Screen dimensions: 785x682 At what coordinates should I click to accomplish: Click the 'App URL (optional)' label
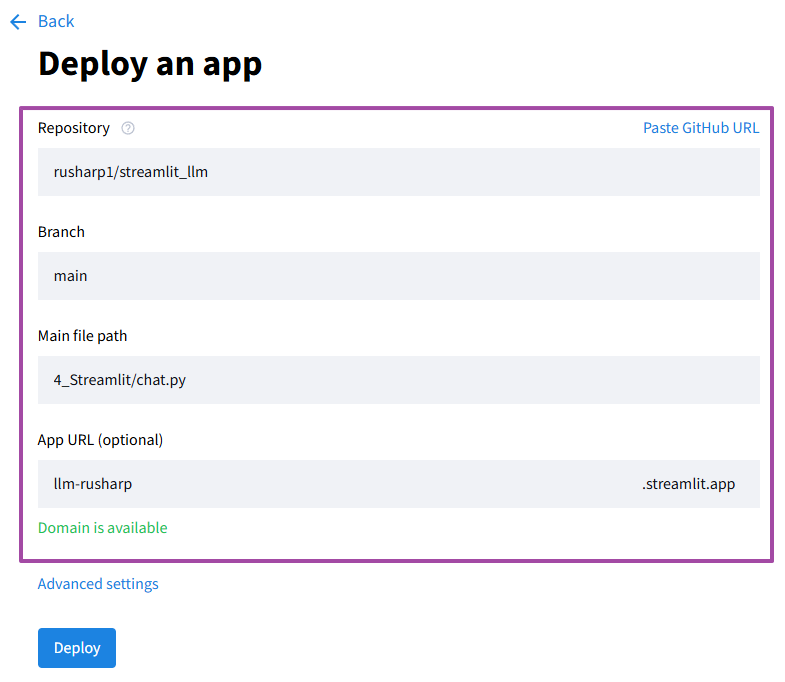pyautogui.click(x=101, y=440)
